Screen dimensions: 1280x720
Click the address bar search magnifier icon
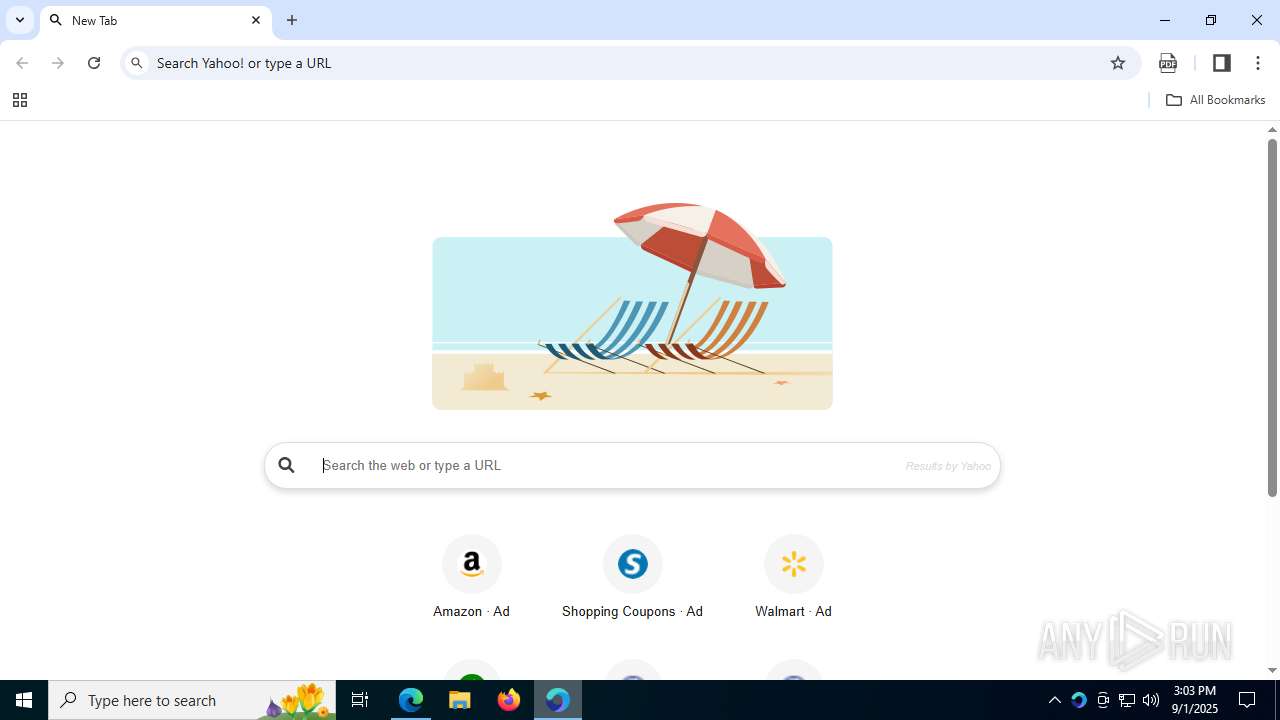137,63
